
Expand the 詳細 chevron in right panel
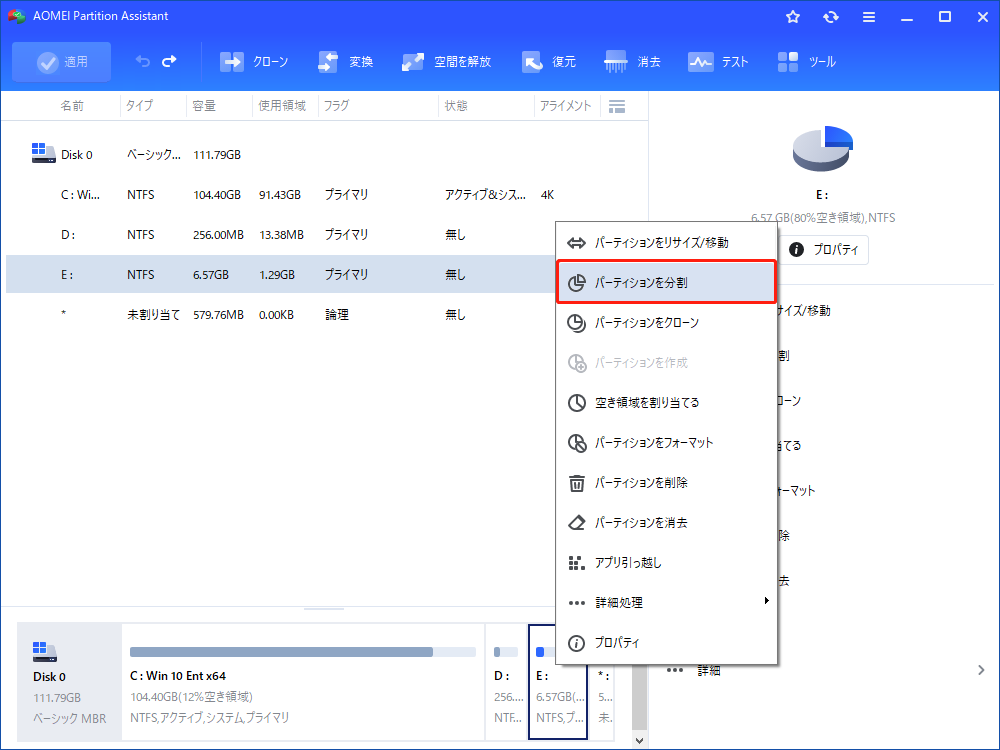[x=981, y=670]
